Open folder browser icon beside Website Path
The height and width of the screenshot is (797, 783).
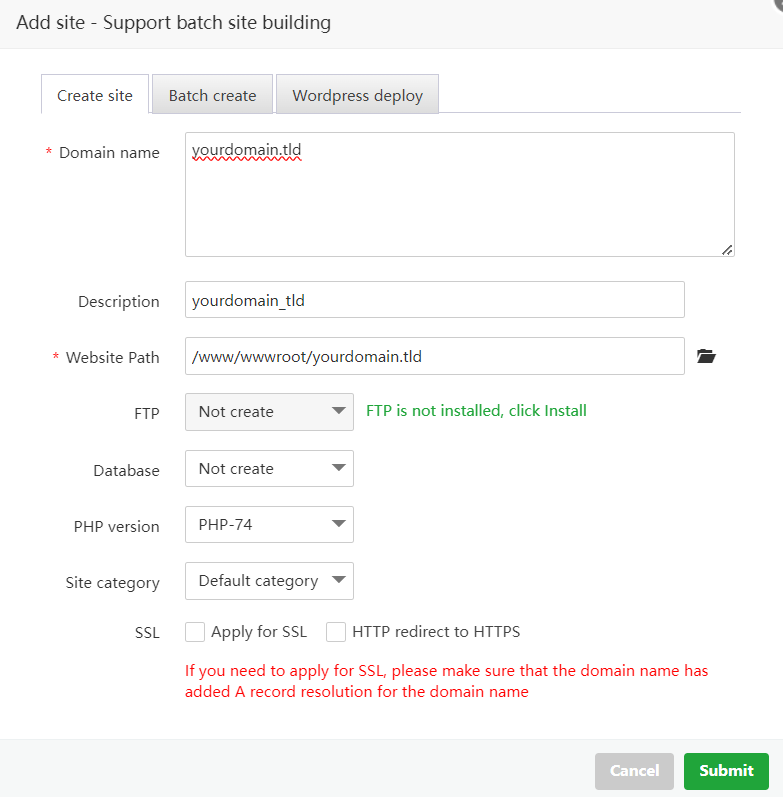pos(707,356)
